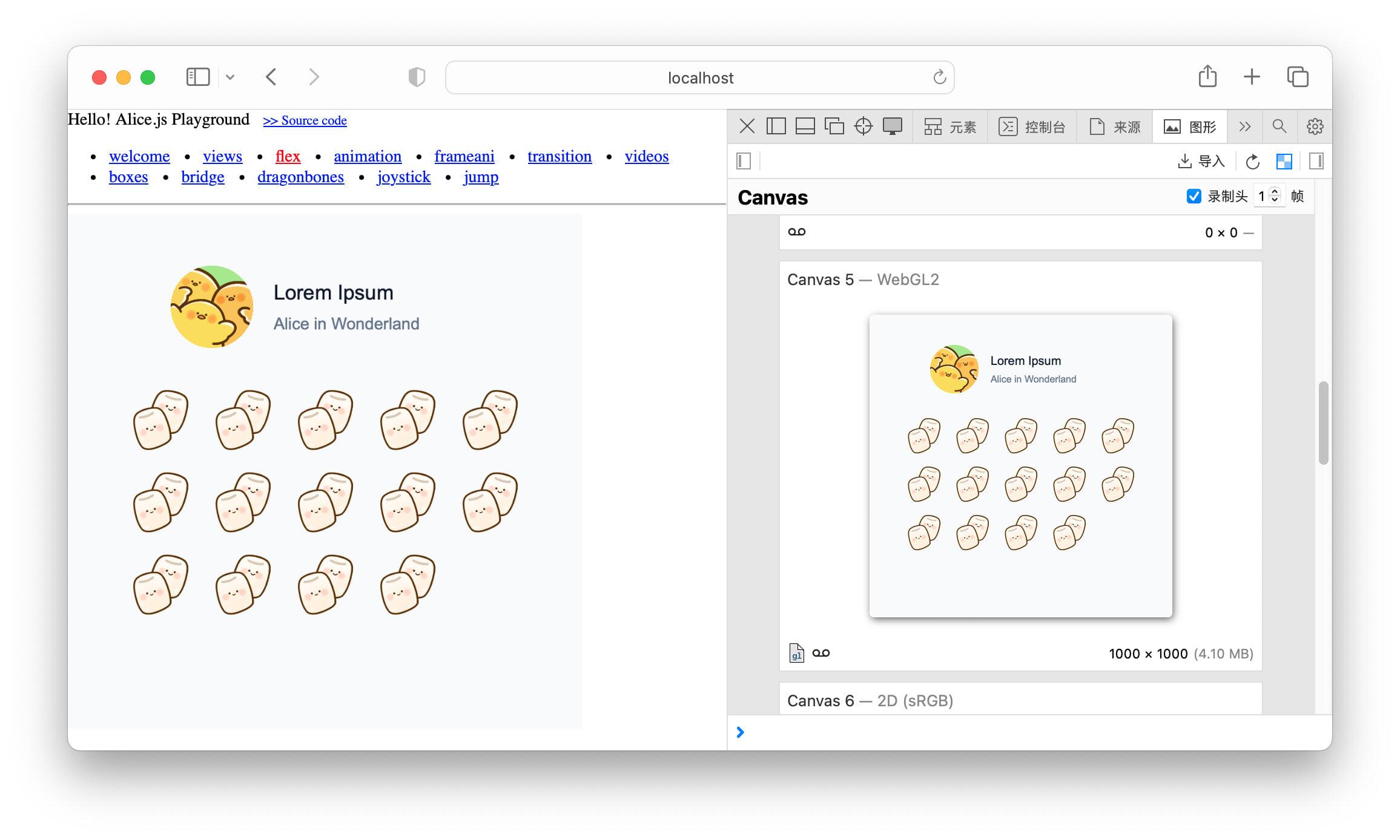The image size is (1400, 840).
Task: Detach inspector into separate window
Action: click(834, 126)
